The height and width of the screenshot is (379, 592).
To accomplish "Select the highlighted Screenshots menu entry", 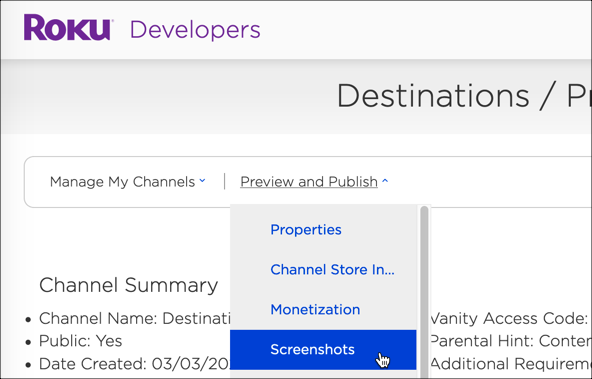I will click(323, 350).
